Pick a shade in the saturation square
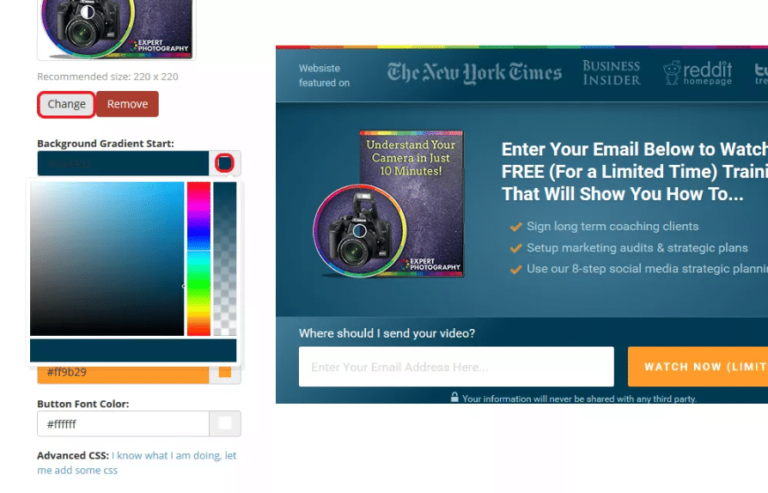Screen dimensions: 768x493 tap(107, 258)
